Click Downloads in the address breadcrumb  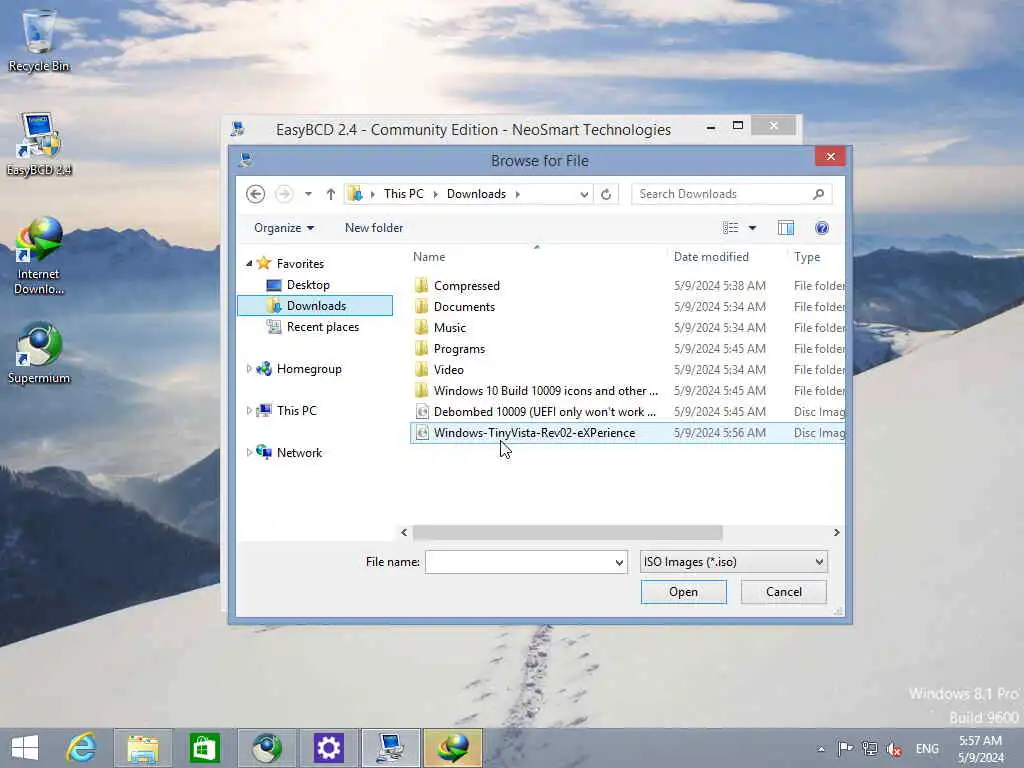point(476,194)
